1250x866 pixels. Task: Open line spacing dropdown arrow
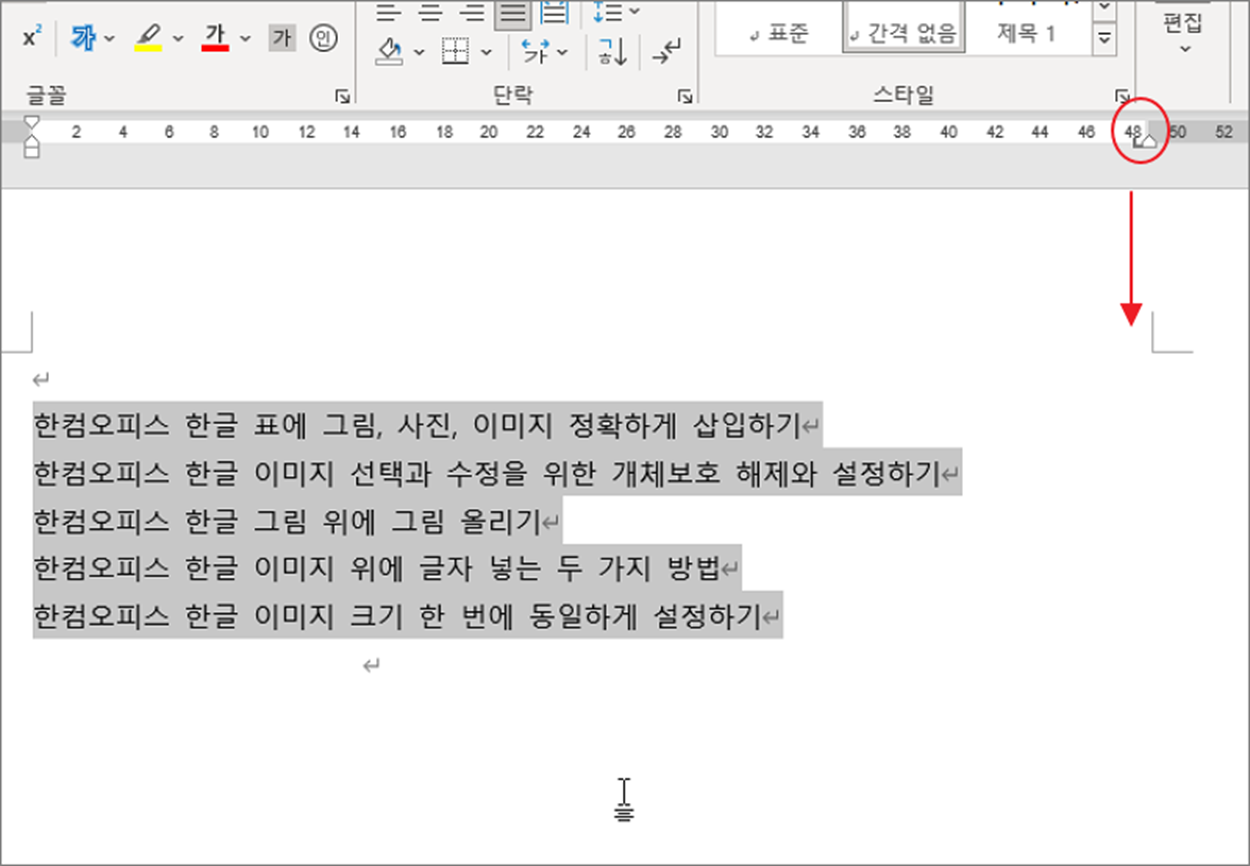point(634,11)
